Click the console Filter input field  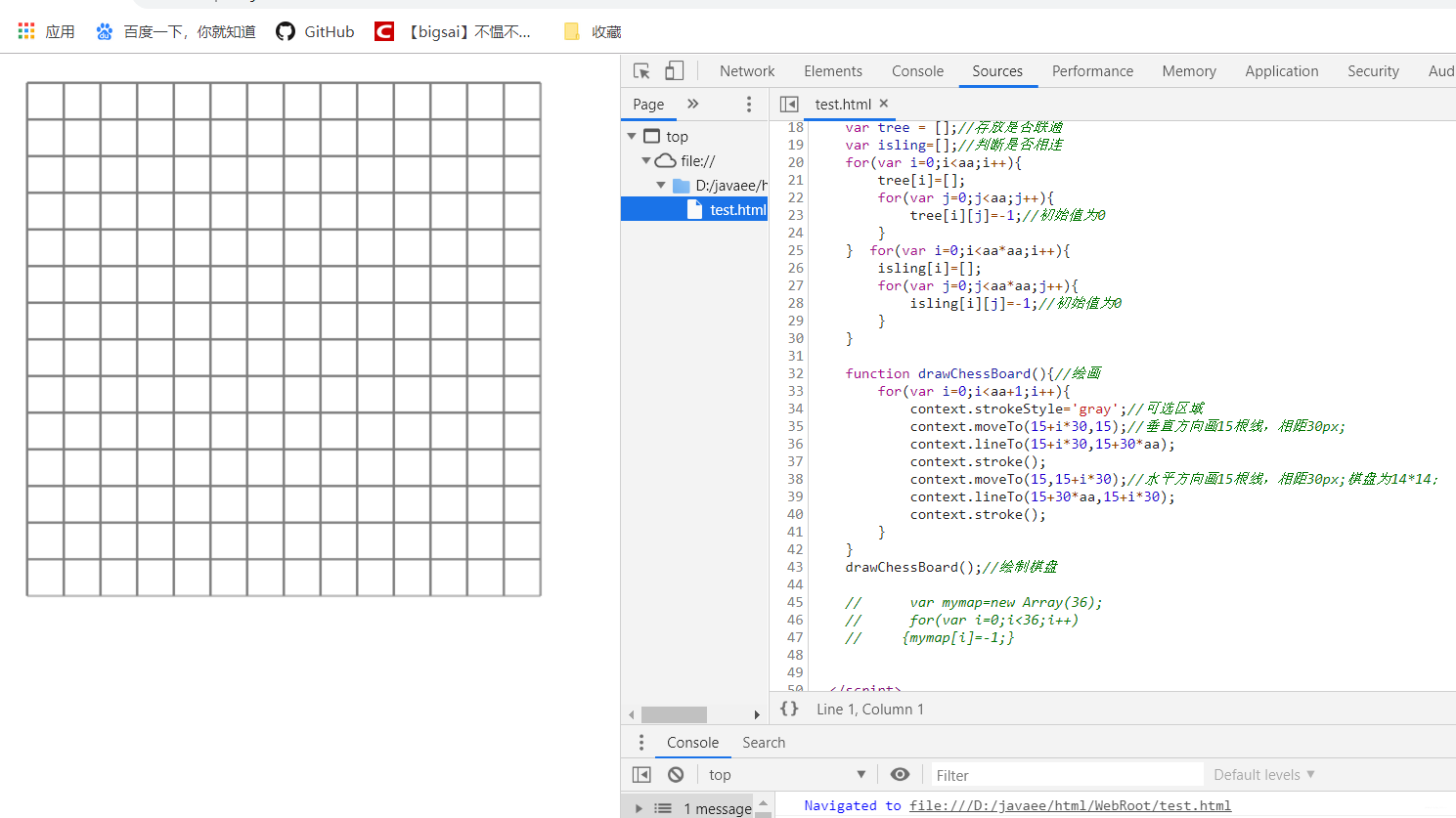(1066, 775)
